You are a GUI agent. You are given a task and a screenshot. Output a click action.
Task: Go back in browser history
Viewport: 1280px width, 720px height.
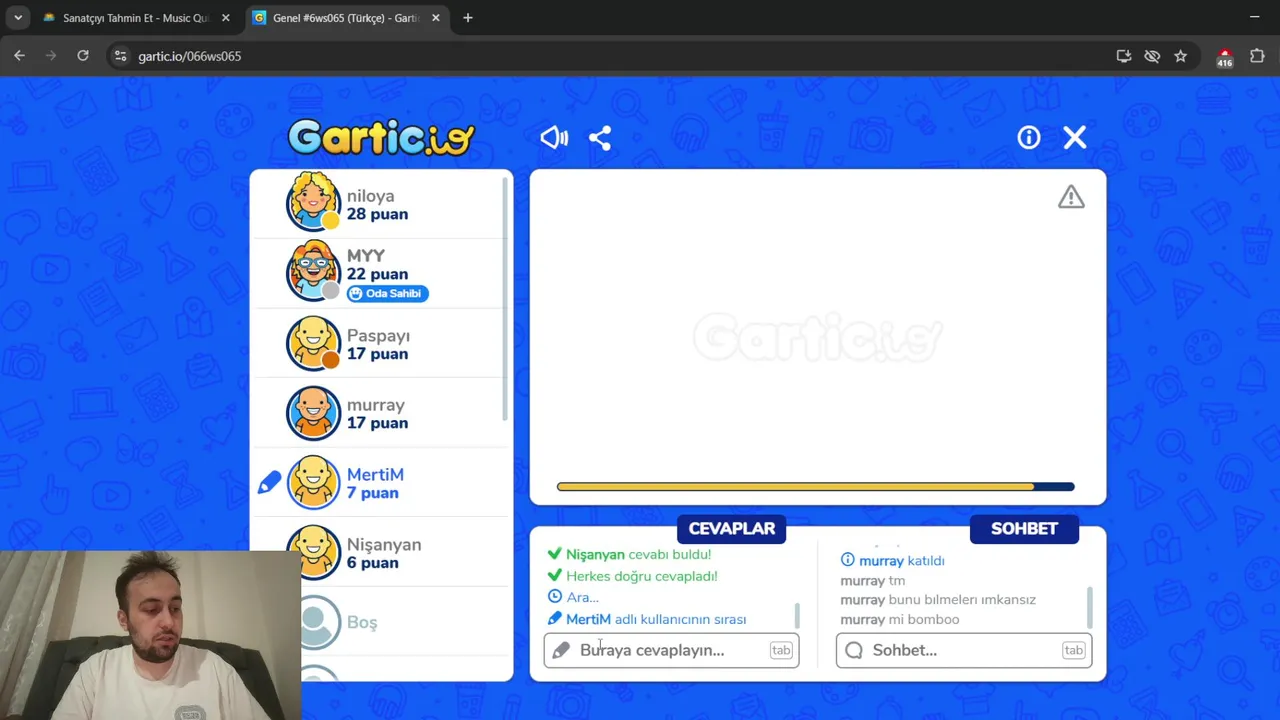tap(19, 56)
